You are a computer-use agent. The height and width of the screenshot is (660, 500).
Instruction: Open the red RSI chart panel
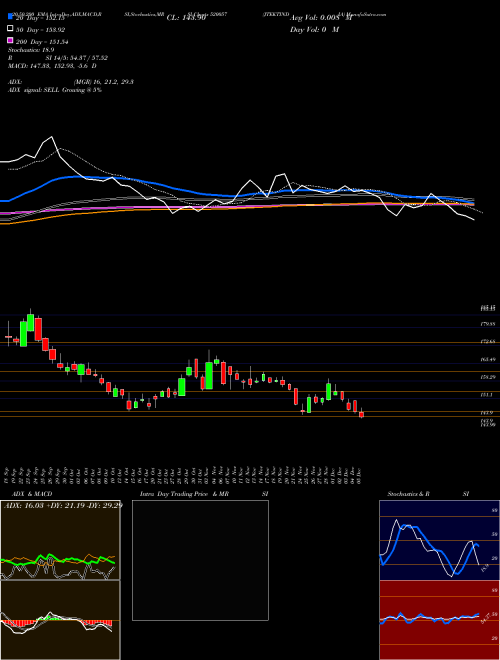point(439,620)
